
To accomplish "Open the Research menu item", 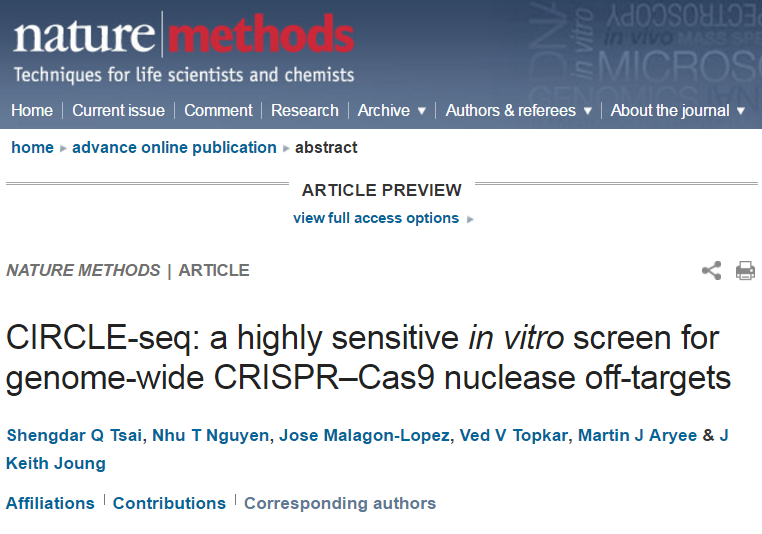I will point(305,110).
